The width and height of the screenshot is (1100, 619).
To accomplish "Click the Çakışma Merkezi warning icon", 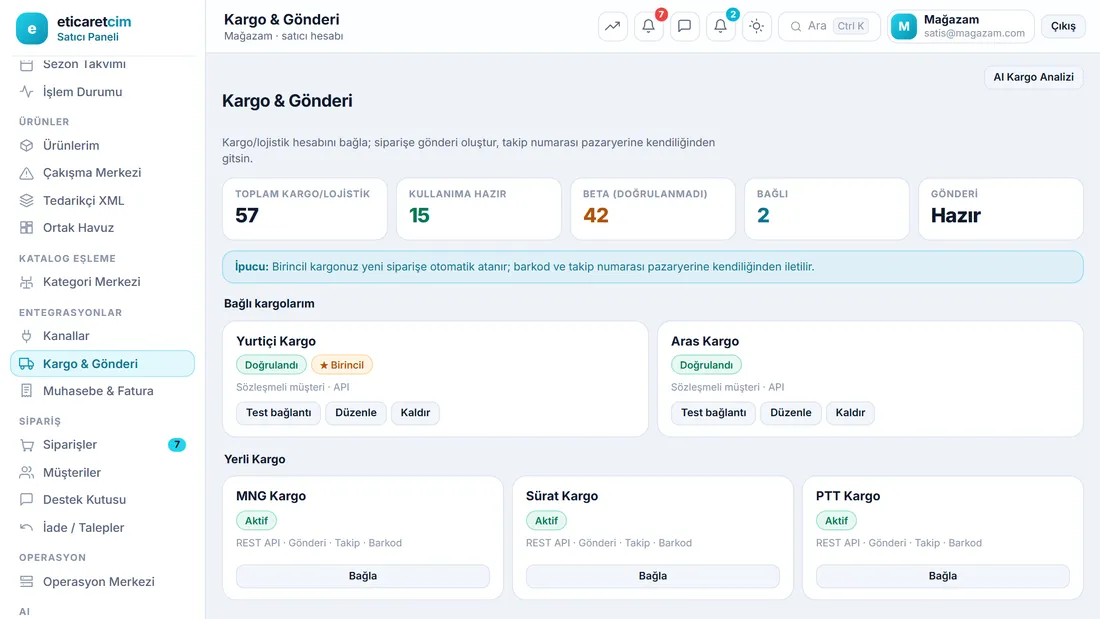I will (27, 173).
